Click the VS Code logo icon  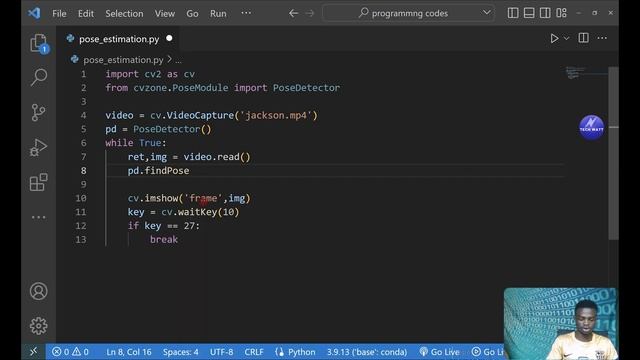[x=34, y=13]
